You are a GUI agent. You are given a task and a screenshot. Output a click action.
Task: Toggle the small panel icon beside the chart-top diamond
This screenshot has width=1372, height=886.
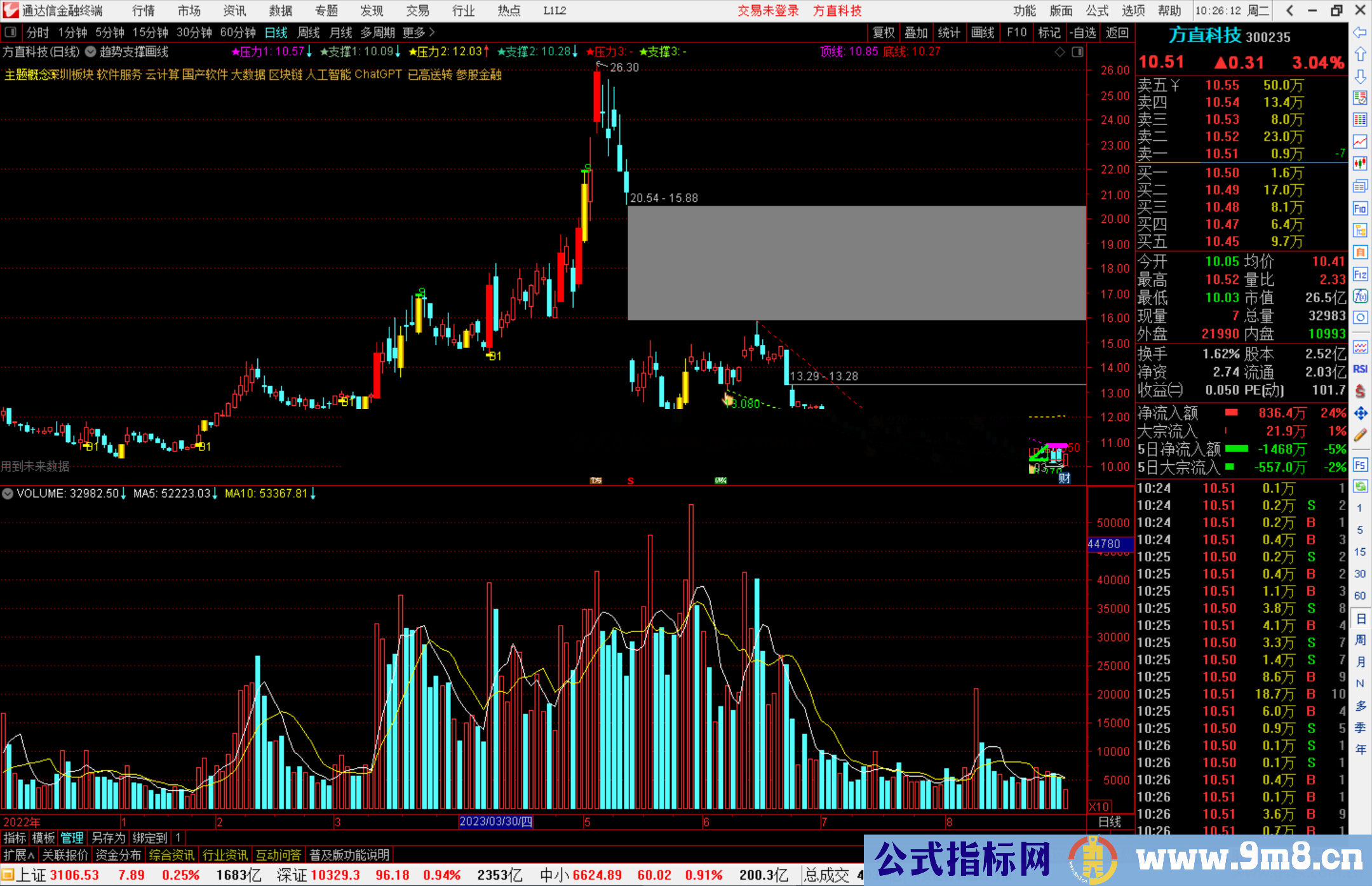[1077, 52]
